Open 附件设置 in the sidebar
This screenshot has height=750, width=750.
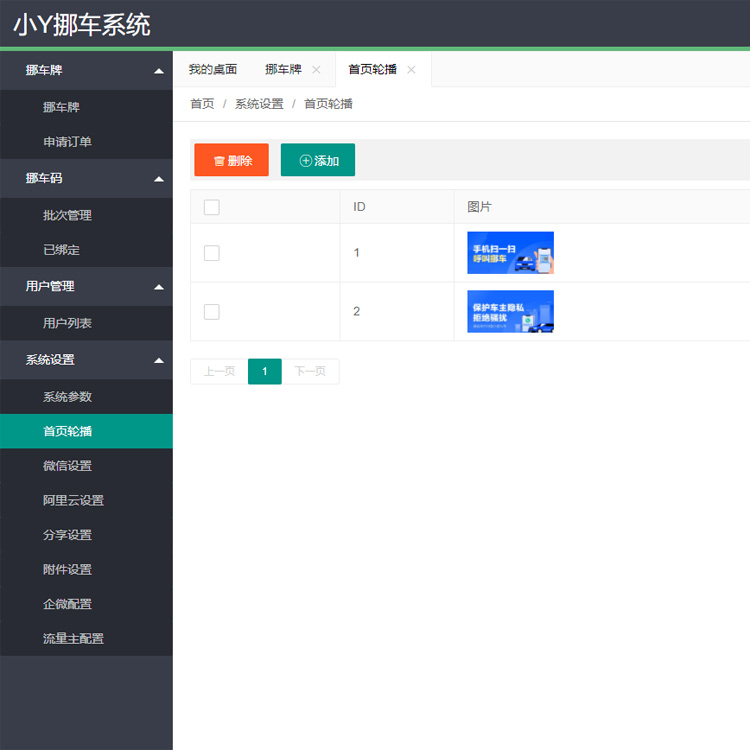[86, 569]
